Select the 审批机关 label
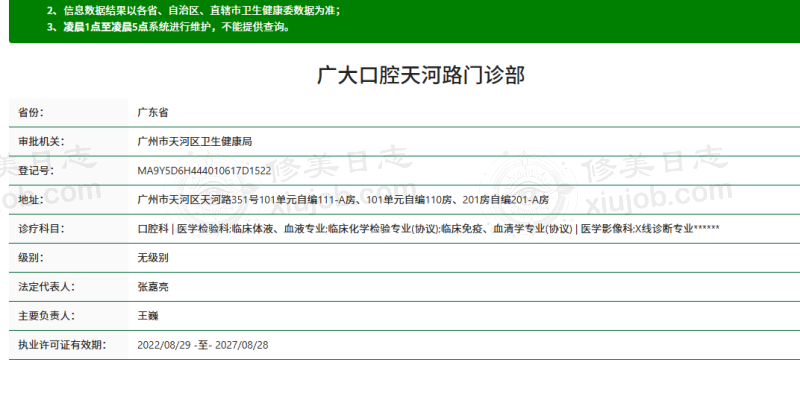The height and width of the screenshot is (397, 800). coord(41,141)
